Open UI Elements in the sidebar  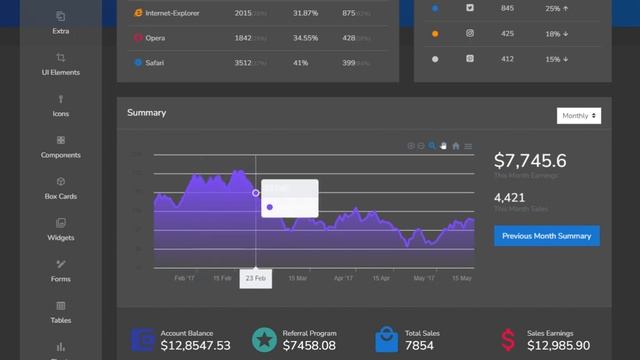click(x=60, y=64)
